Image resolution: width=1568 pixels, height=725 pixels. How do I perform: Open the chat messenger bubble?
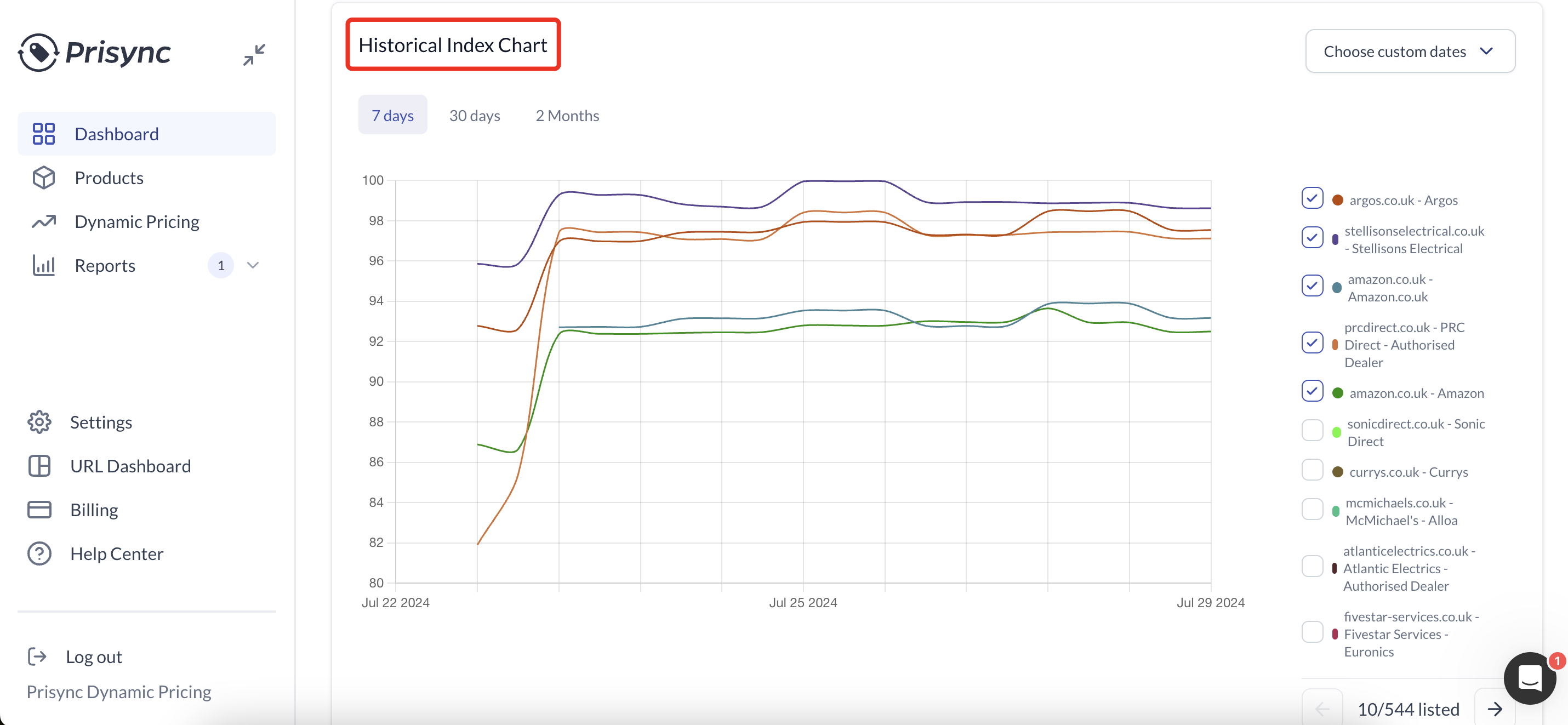tap(1530, 677)
